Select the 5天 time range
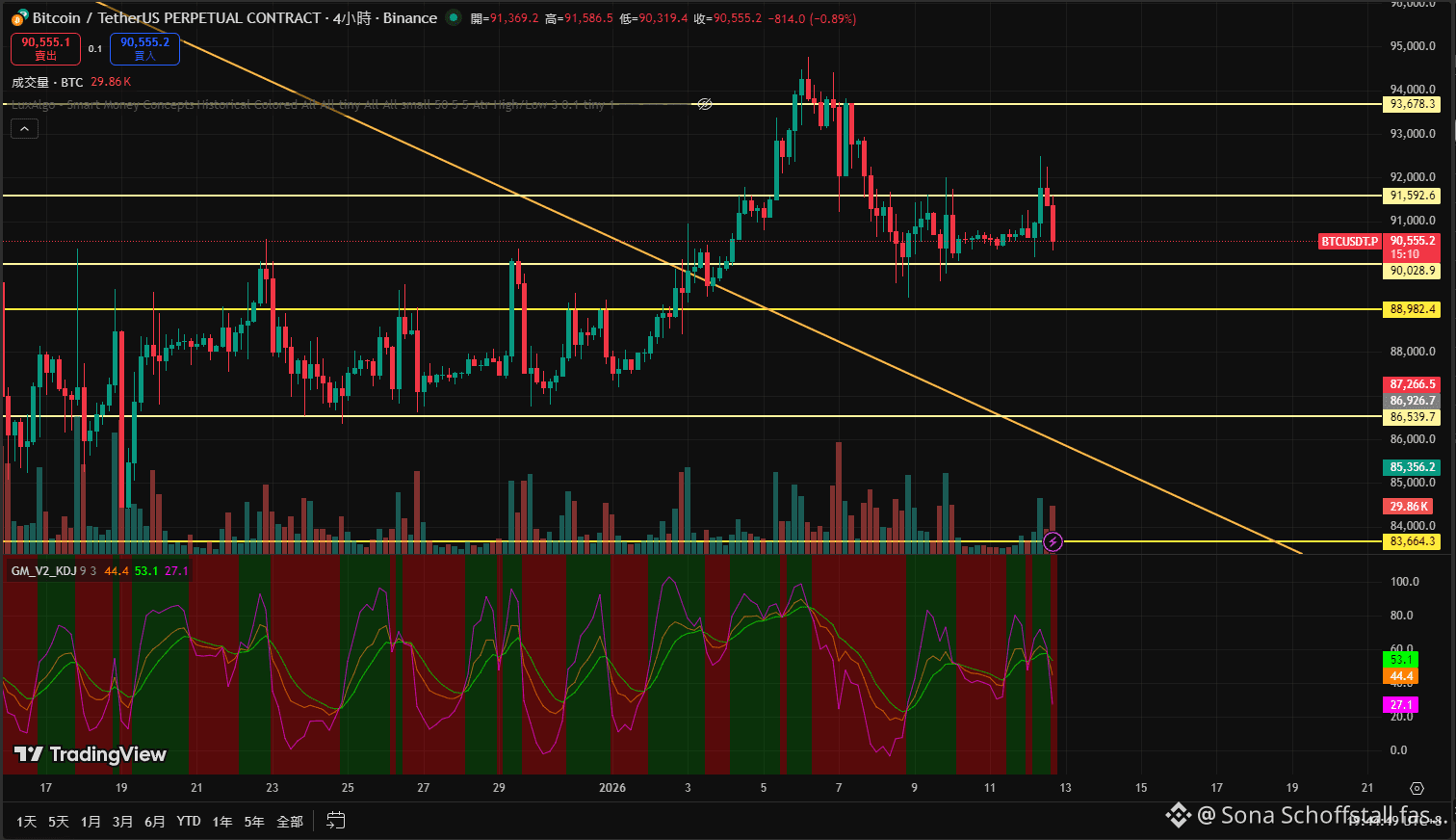Image resolution: width=1456 pixels, height=840 pixels. tap(59, 822)
